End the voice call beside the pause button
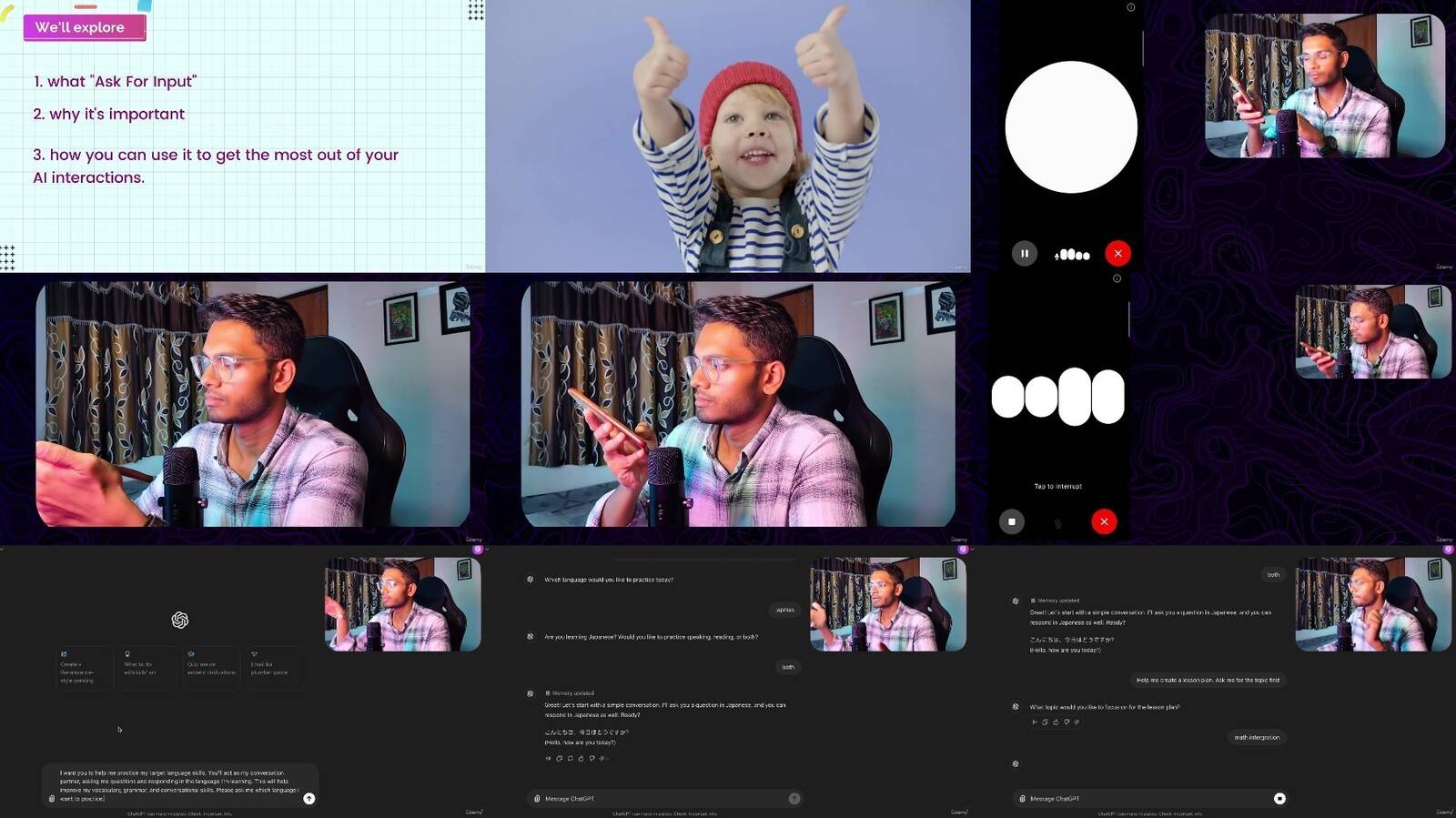This screenshot has width=1456, height=818. (x=1117, y=254)
